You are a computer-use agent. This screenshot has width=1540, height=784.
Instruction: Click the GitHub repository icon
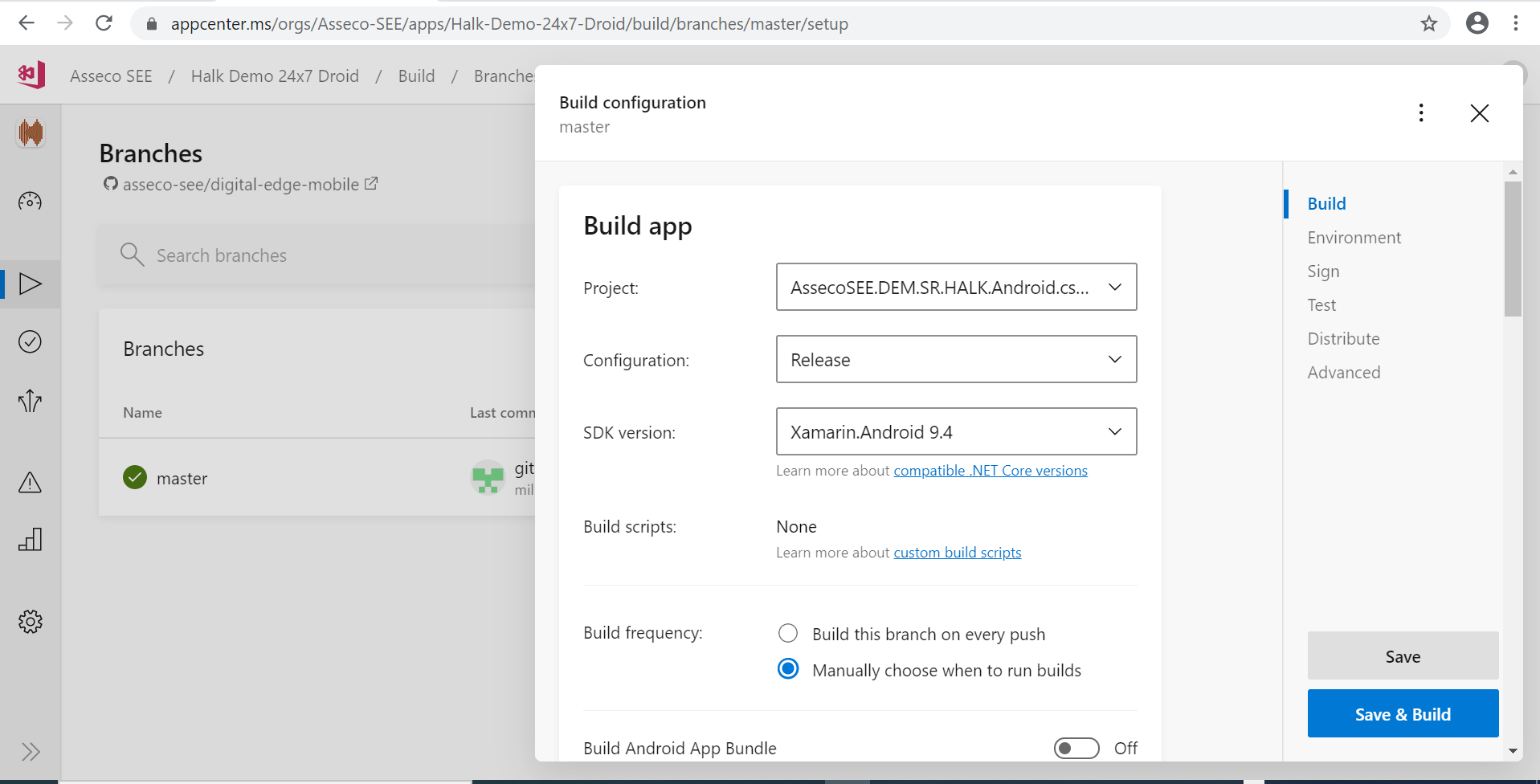click(110, 184)
